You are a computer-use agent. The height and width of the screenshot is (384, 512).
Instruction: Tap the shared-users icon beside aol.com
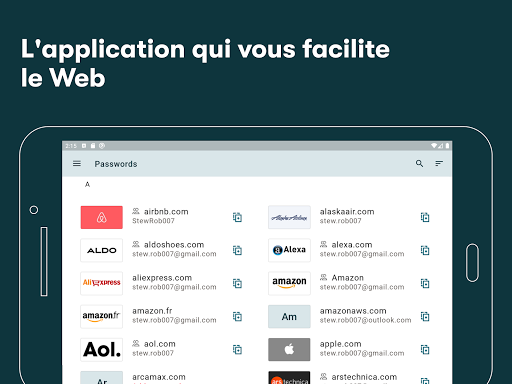(x=136, y=343)
